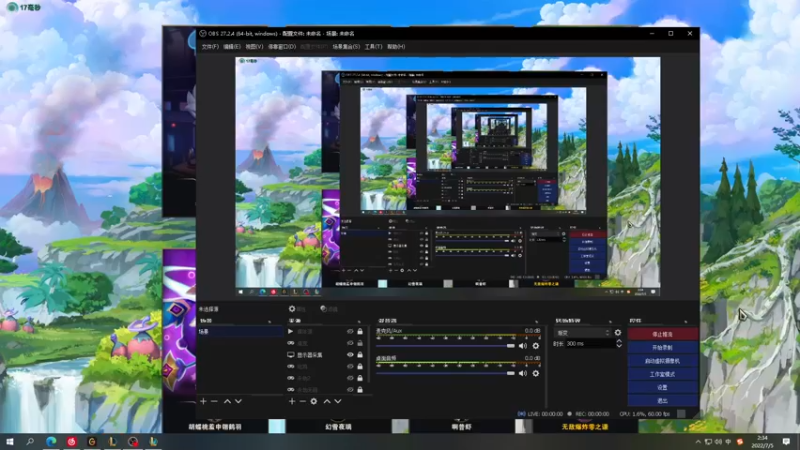Launch Microsoft Edge from the taskbar

pos(51,442)
